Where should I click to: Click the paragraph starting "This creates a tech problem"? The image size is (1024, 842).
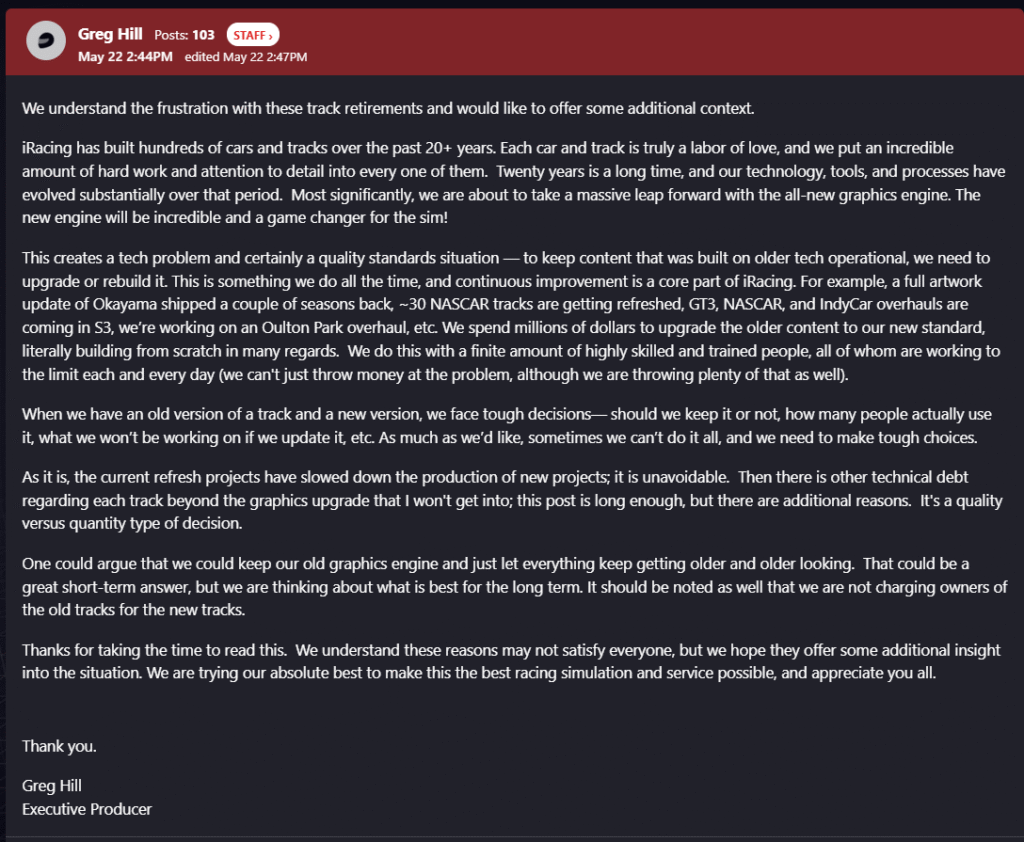511,316
